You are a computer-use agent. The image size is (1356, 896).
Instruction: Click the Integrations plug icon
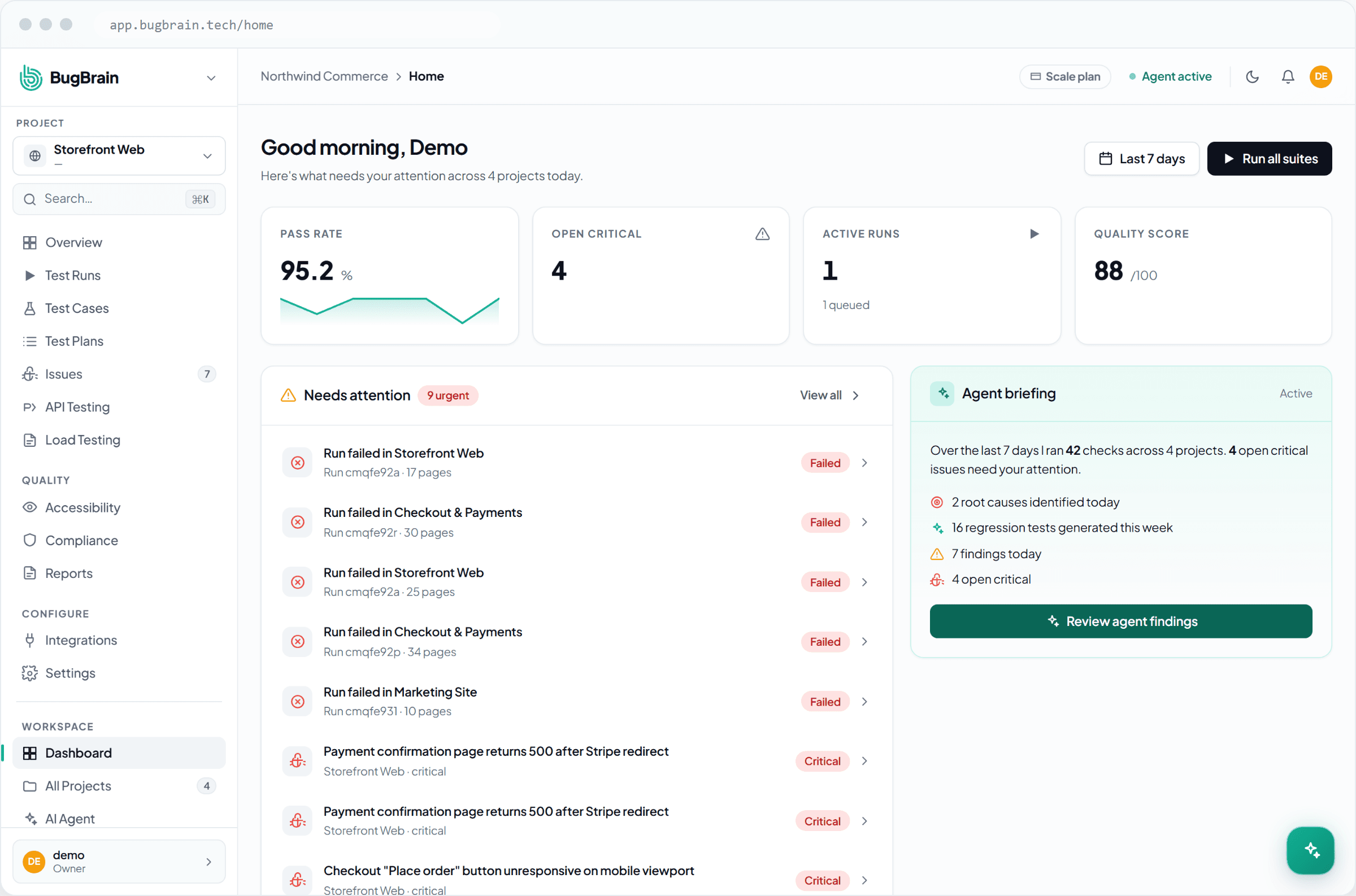tap(30, 640)
